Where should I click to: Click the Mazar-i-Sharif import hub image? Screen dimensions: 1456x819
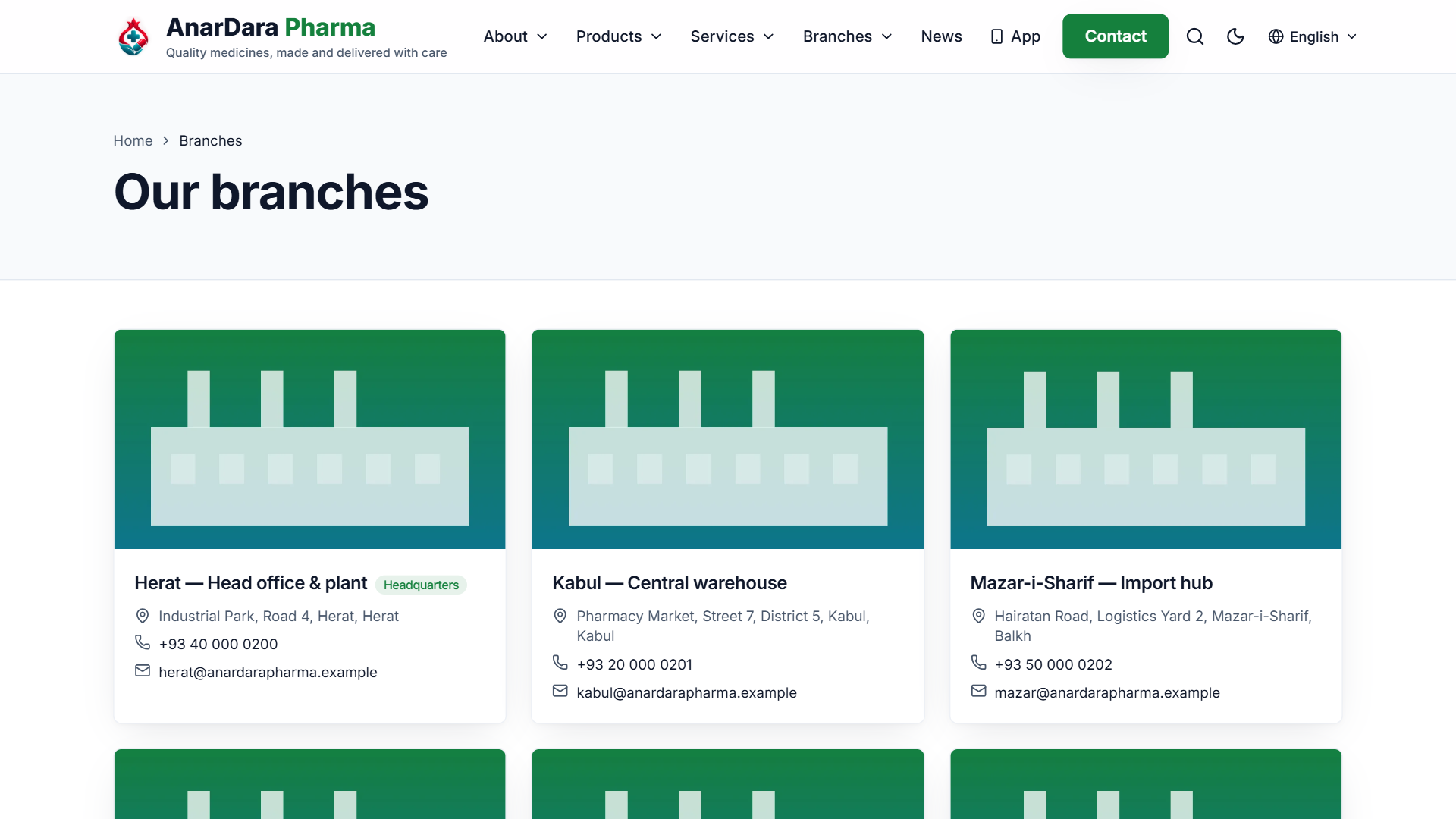(x=1146, y=439)
